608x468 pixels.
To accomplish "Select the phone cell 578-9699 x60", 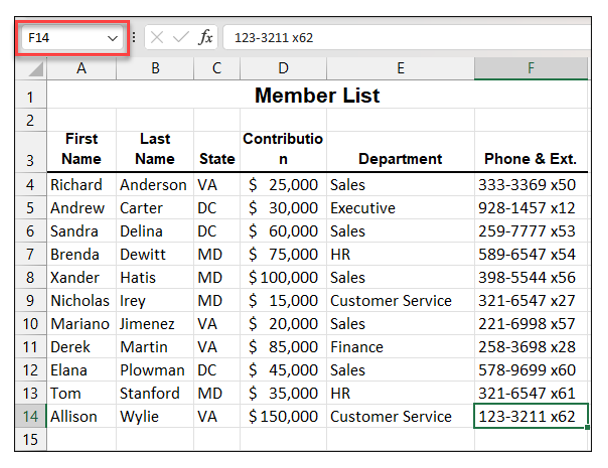I will 531,370.
